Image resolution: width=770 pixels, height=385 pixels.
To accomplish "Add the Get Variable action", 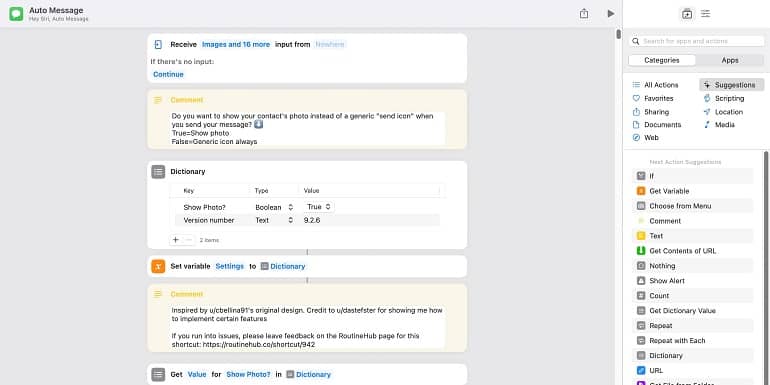I will click(x=692, y=191).
